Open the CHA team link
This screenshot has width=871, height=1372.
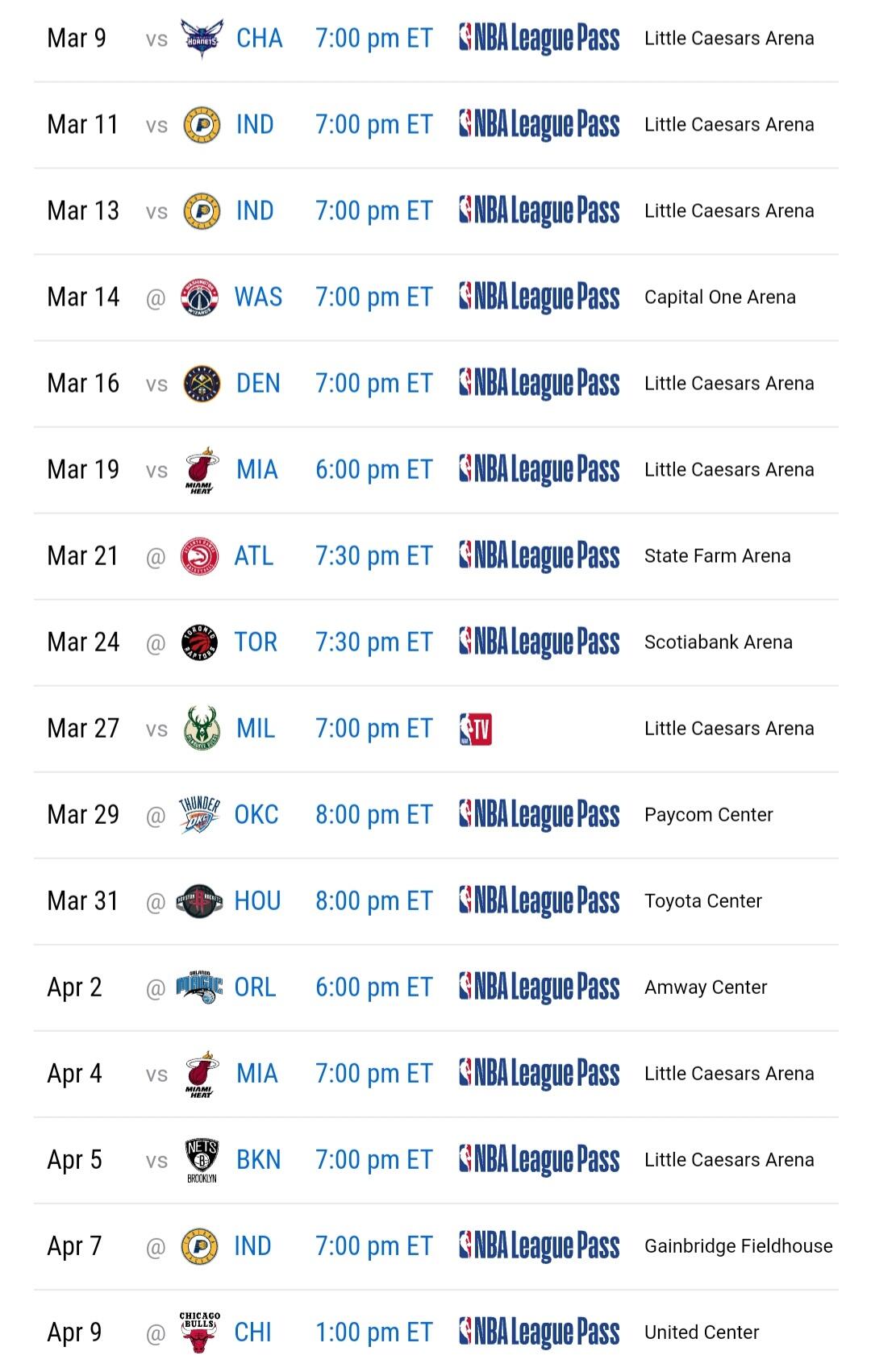pyautogui.click(x=259, y=39)
